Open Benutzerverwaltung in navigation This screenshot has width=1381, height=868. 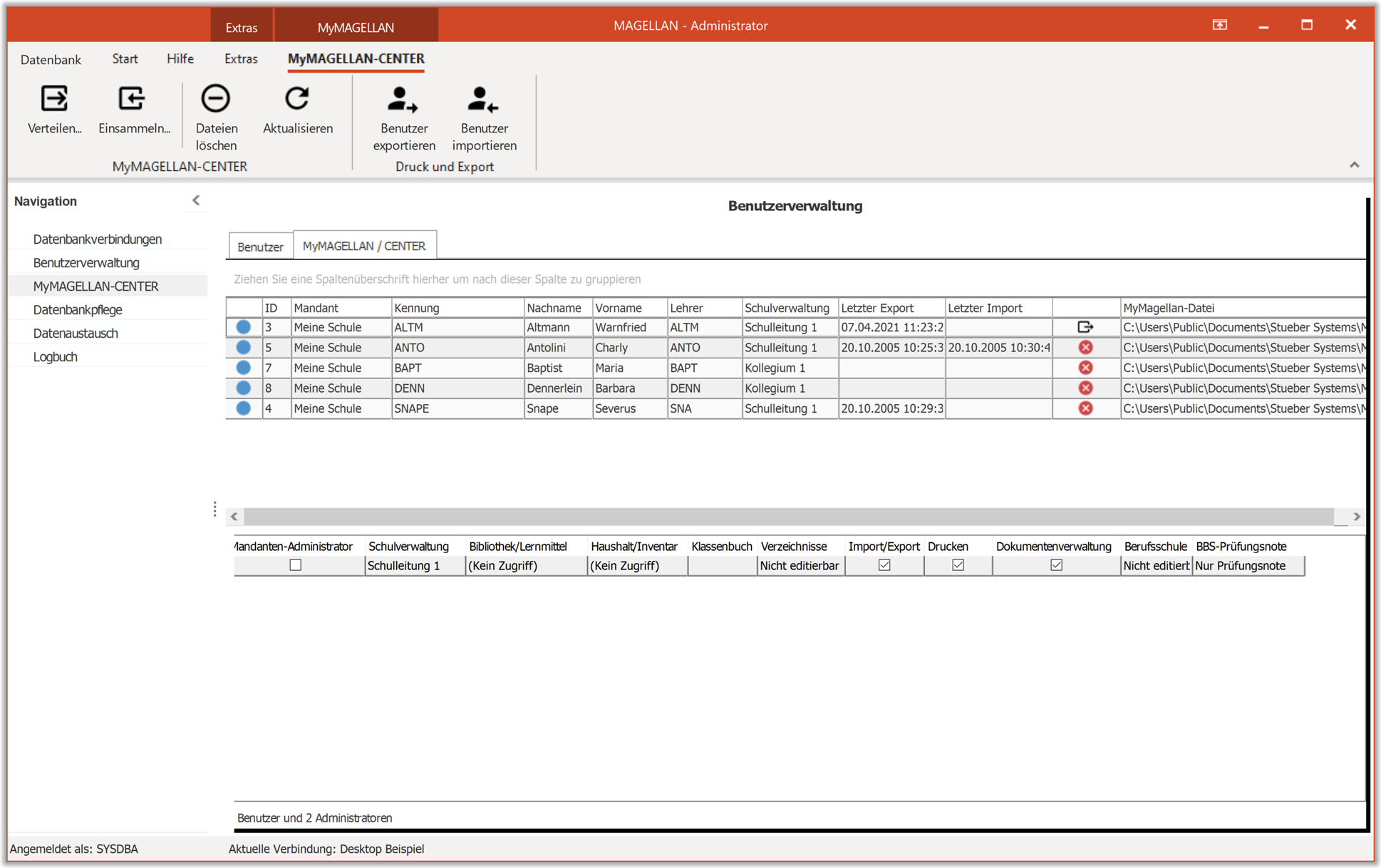pos(86,263)
